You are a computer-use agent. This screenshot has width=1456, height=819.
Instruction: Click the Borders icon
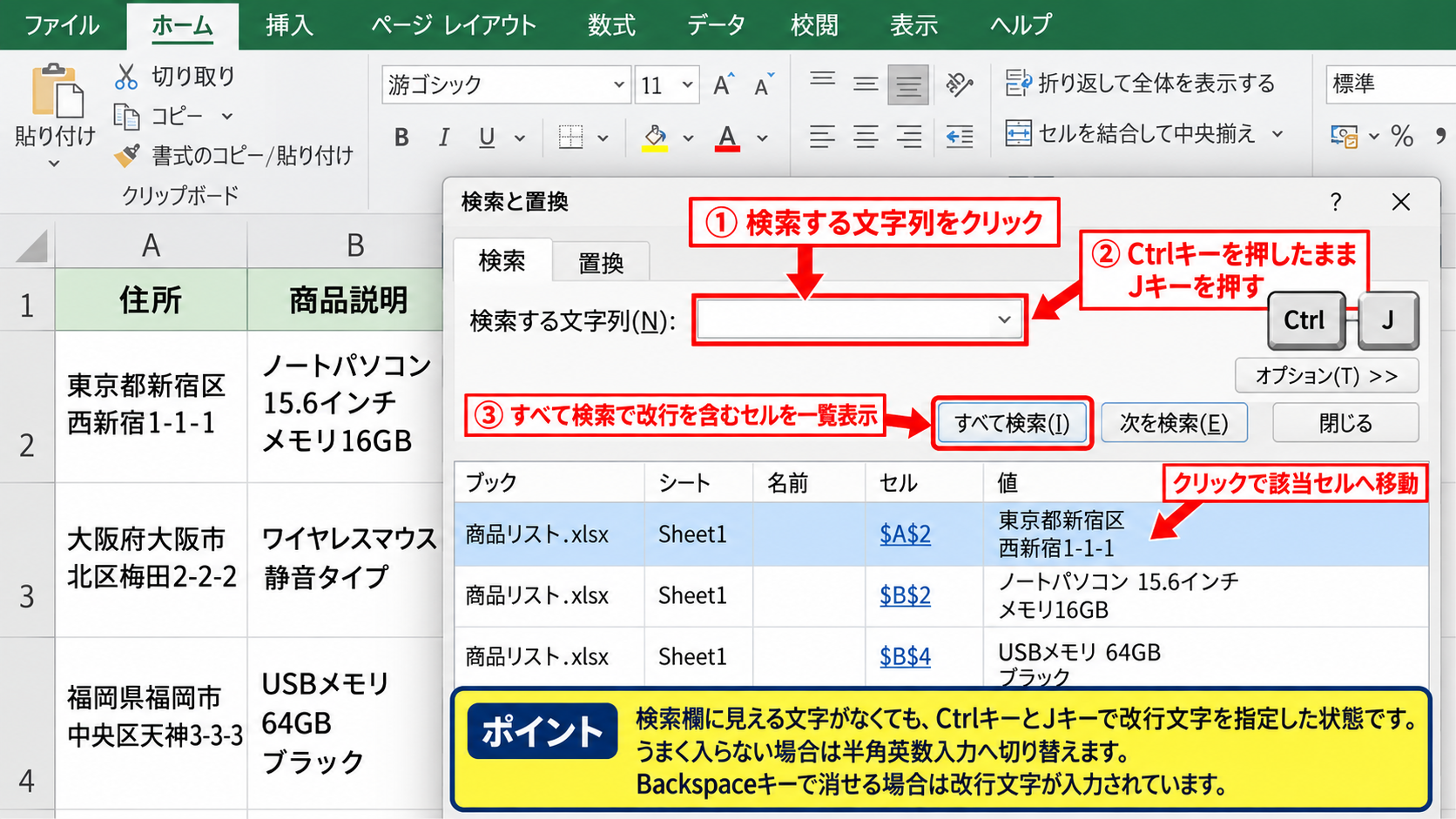(570, 138)
